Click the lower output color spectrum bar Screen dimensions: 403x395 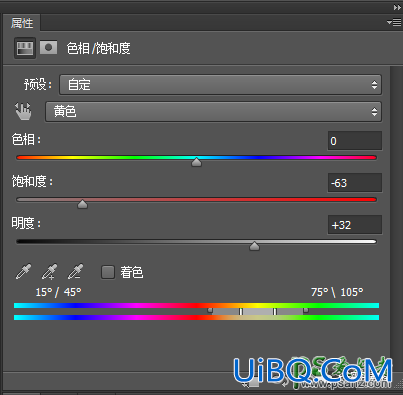196,317
